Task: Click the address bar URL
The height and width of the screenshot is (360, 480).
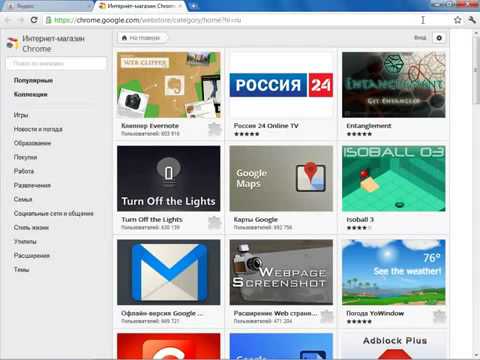Action: tap(147, 20)
